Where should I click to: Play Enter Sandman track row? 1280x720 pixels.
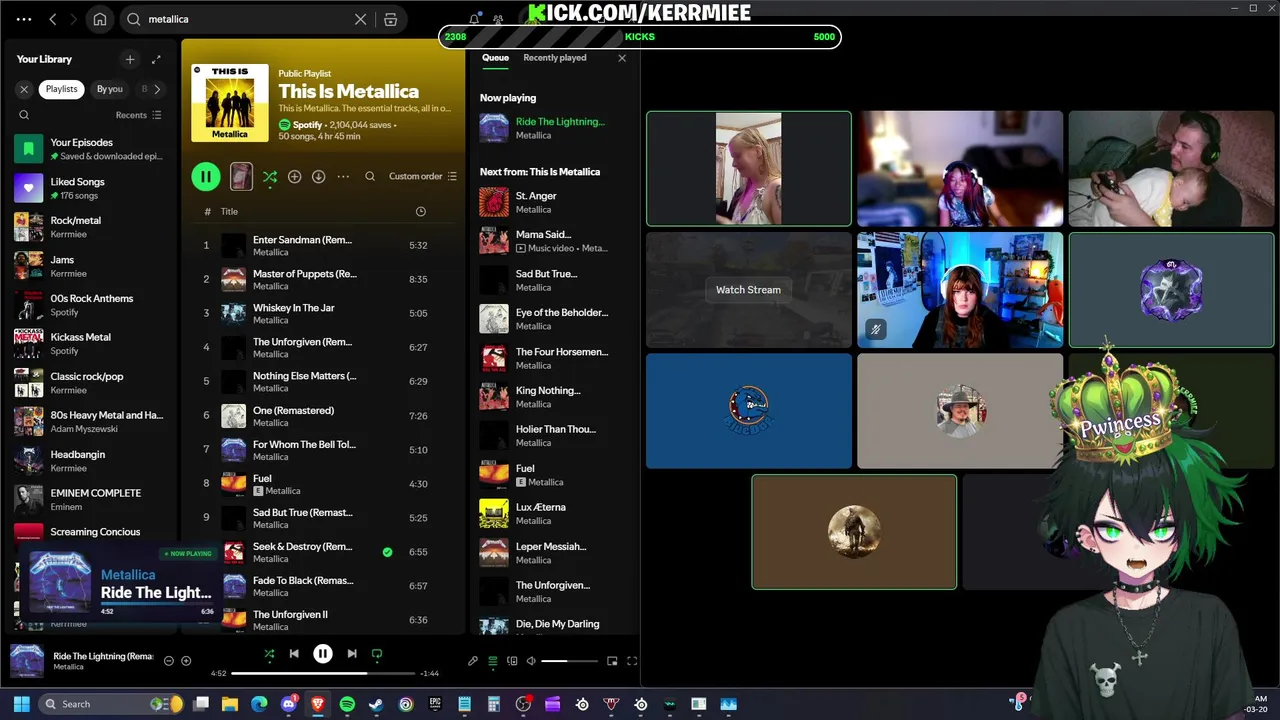(322, 246)
